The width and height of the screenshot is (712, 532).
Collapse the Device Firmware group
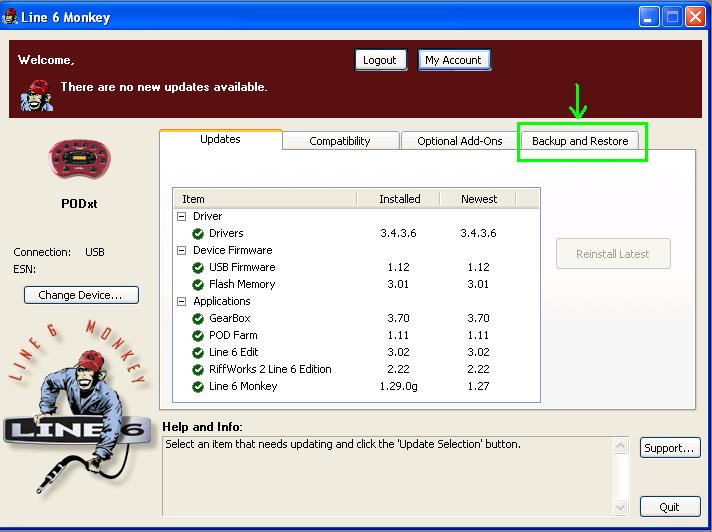pyautogui.click(x=182, y=251)
